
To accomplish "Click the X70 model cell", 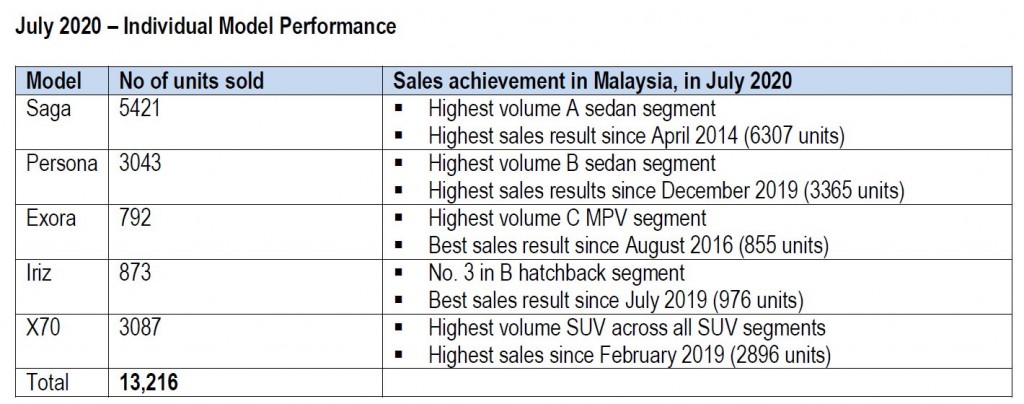I will pyautogui.click(x=62, y=341).
